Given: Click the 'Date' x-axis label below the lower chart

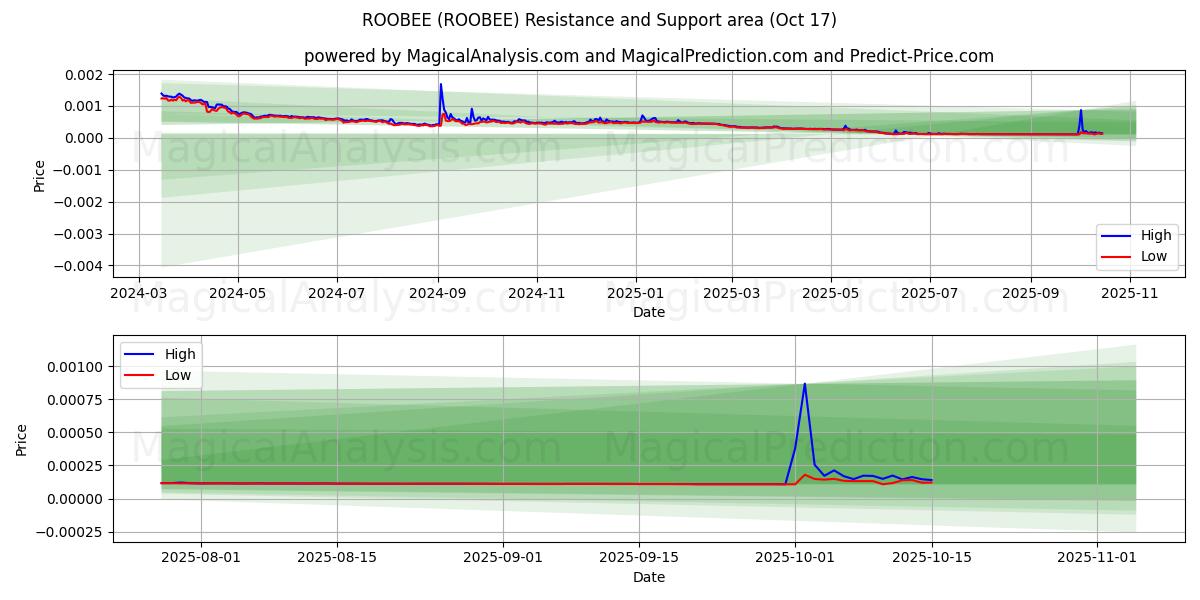Looking at the screenshot, I should coord(648,577).
